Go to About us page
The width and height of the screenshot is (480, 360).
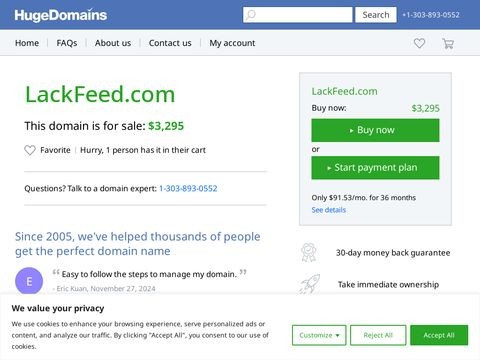113,43
